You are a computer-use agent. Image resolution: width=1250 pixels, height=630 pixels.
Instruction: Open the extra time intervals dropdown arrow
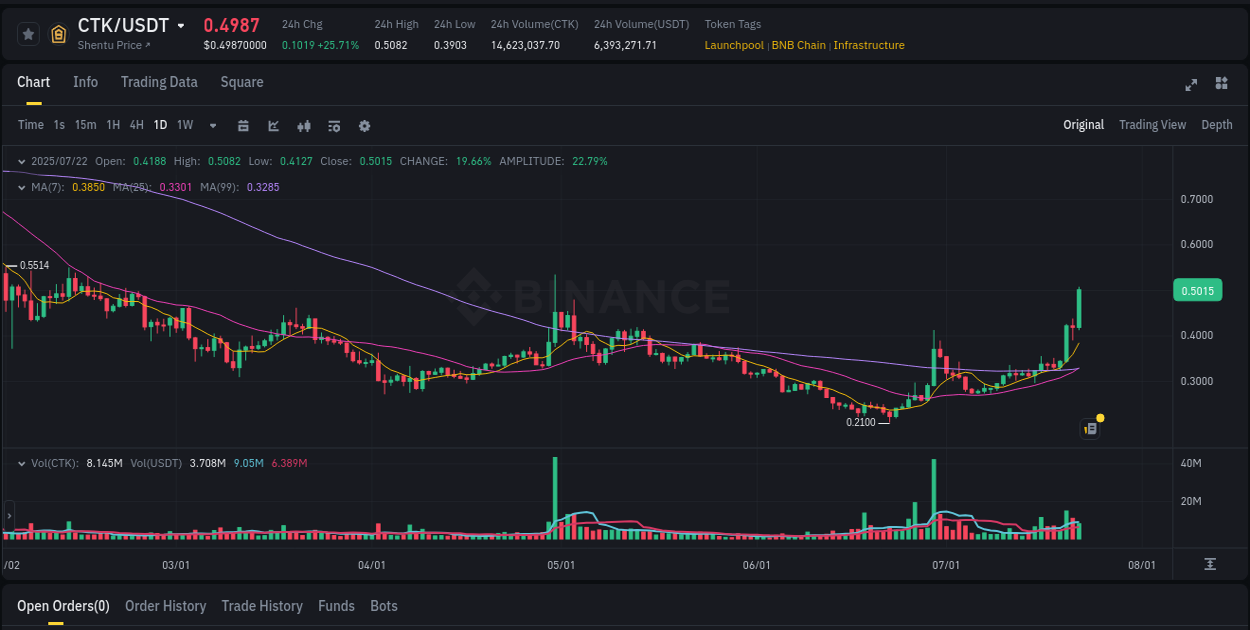pyautogui.click(x=211, y=125)
